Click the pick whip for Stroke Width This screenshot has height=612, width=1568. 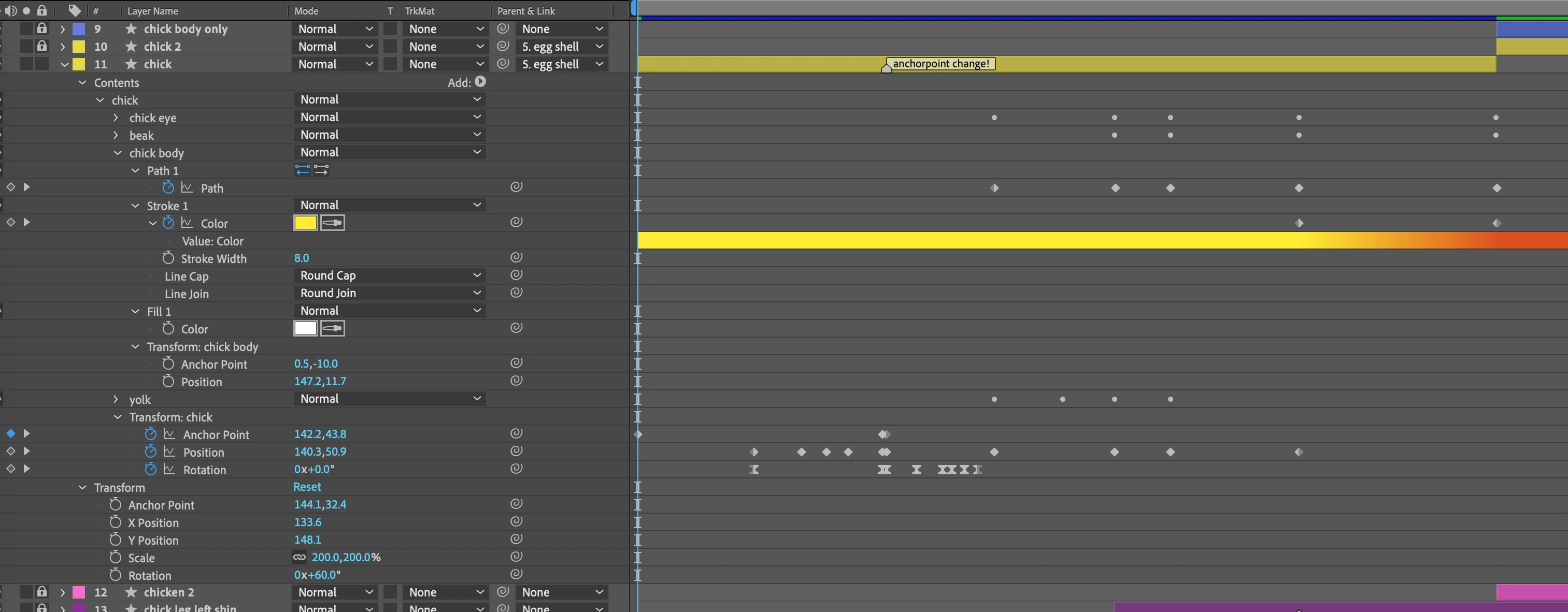pyautogui.click(x=516, y=257)
